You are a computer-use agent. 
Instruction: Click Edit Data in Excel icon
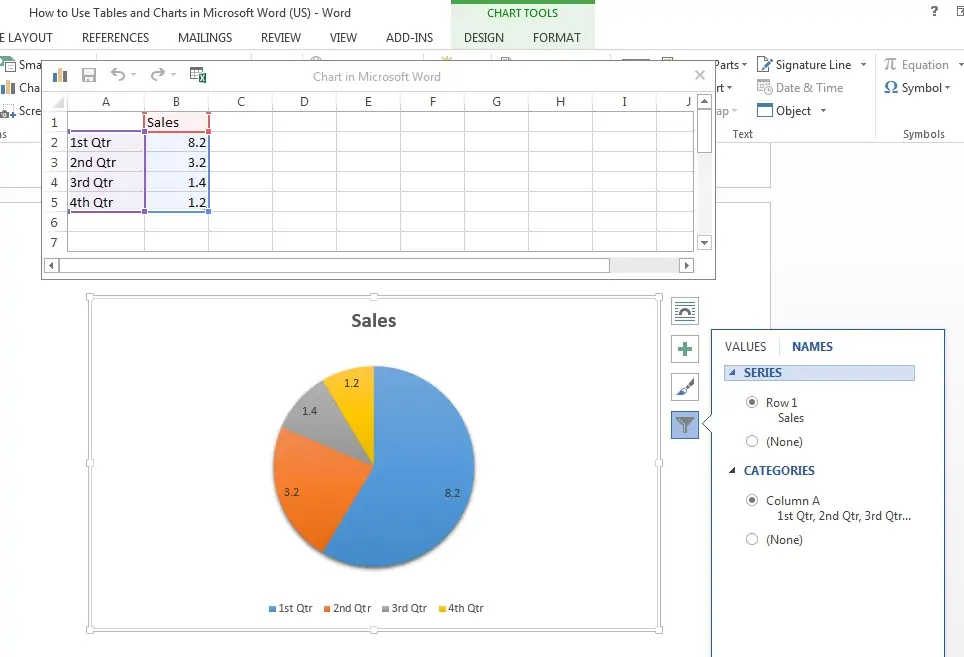198,75
